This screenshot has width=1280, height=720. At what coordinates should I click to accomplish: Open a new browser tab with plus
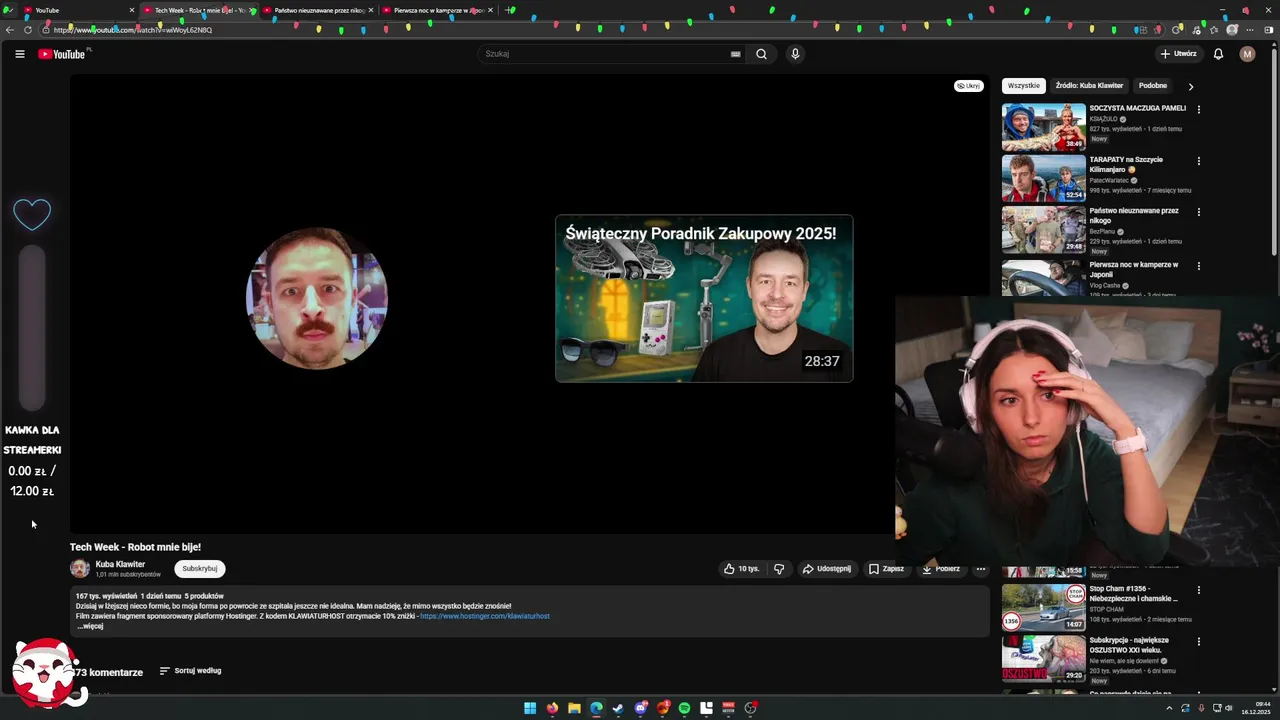tap(510, 10)
